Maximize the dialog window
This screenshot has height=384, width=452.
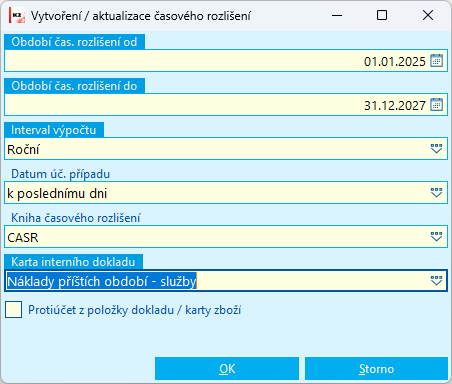pos(382,15)
